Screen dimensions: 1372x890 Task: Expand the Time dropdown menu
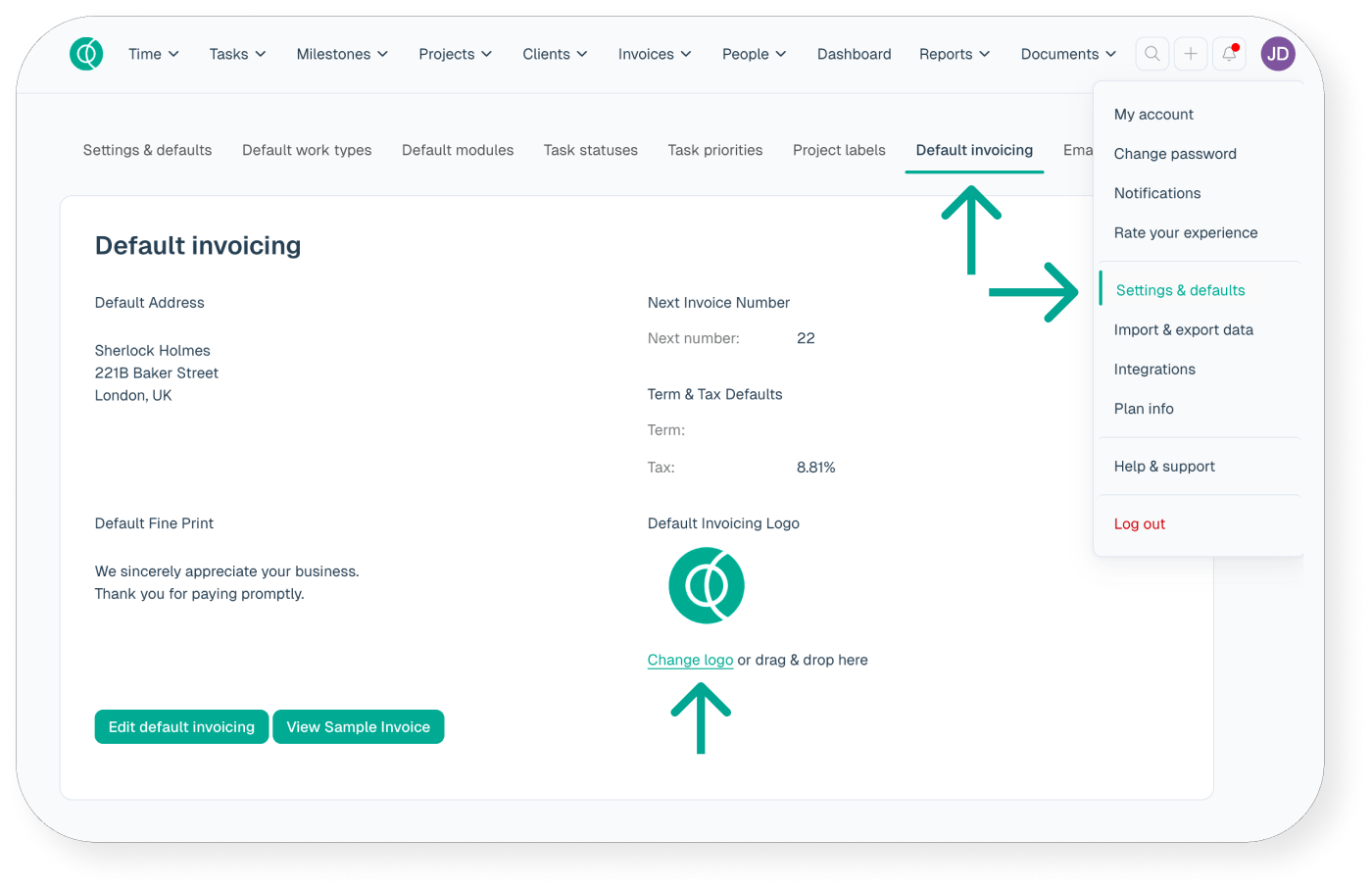pyautogui.click(x=153, y=54)
